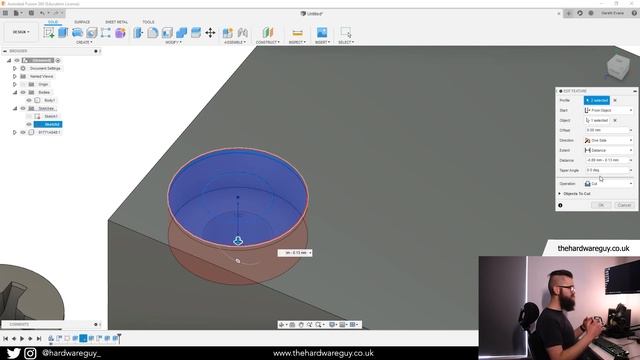Click the Undo arrow

42,13
